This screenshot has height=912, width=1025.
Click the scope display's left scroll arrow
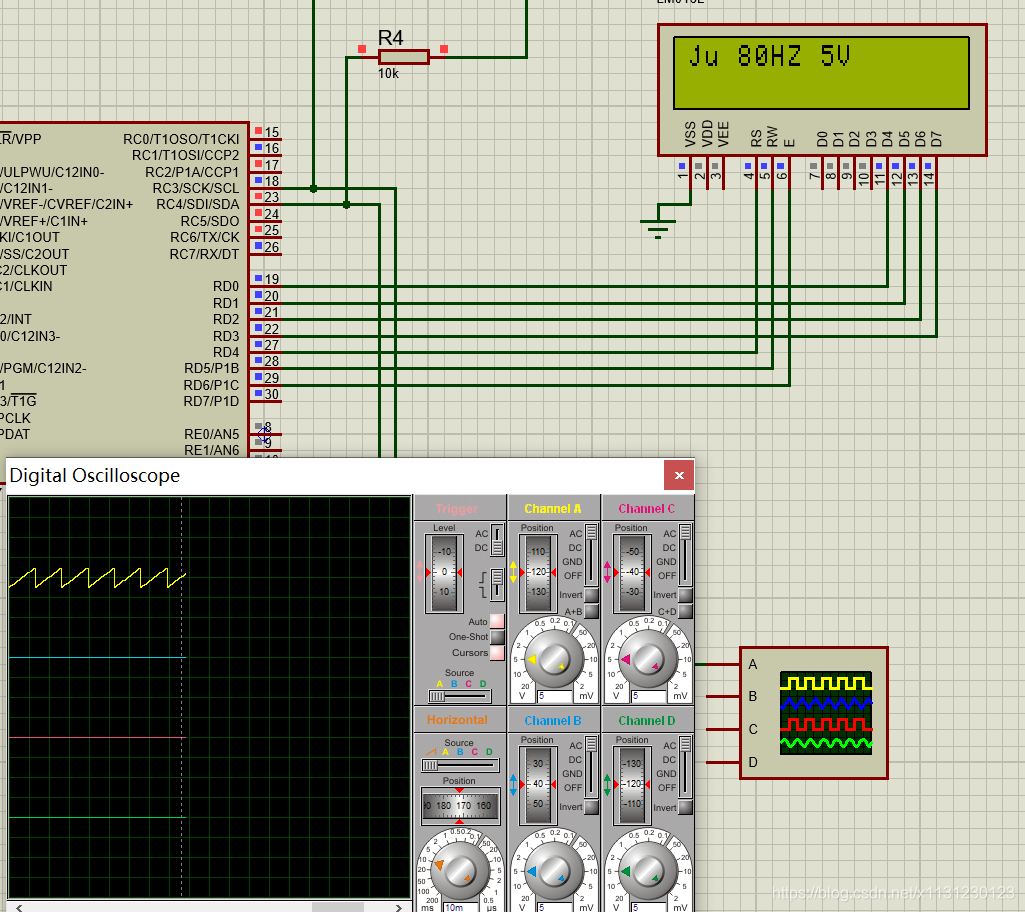[19, 907]
